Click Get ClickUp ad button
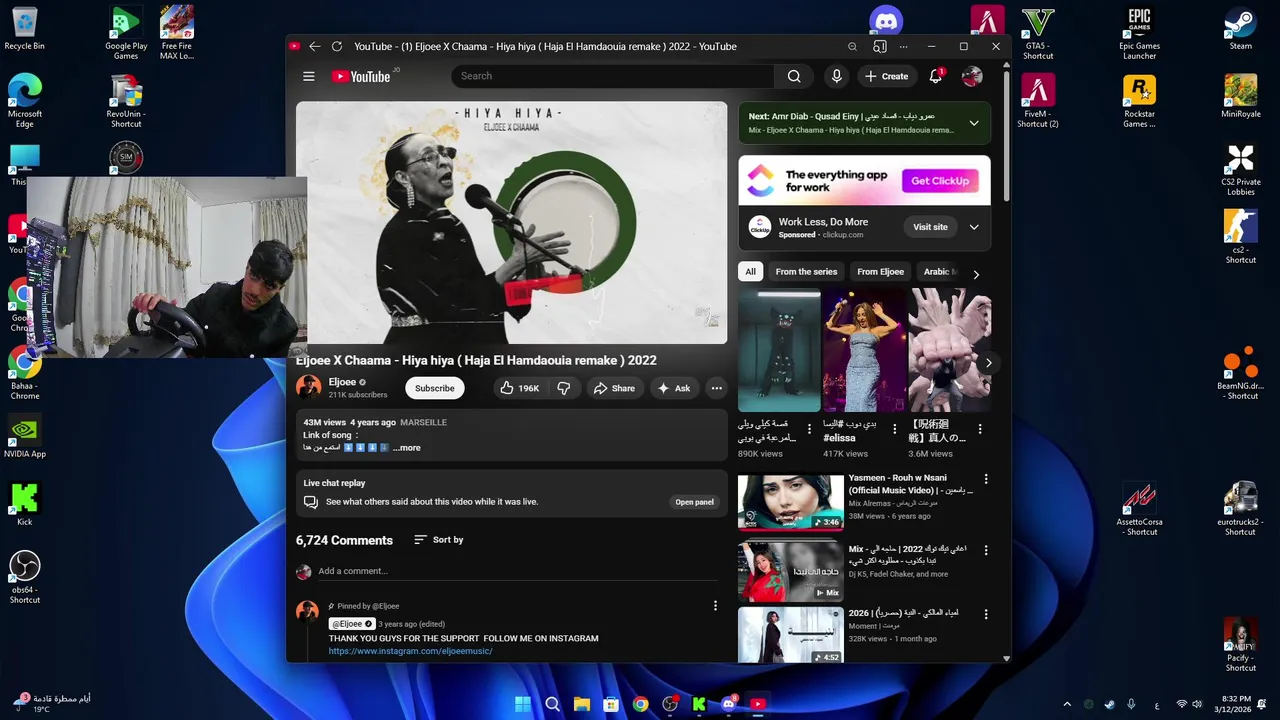Viewport: 1280px width, 720px height. [940, 181]
